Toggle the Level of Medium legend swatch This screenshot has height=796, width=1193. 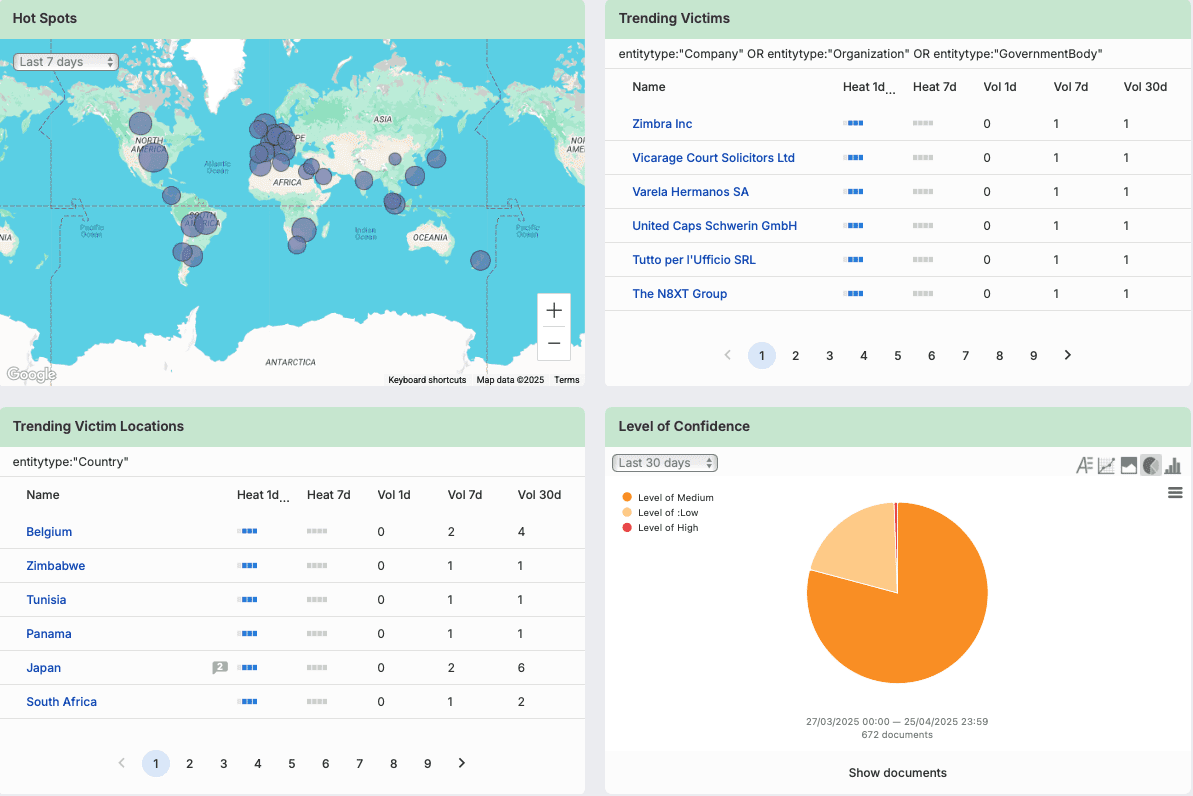tap(627, 497)
